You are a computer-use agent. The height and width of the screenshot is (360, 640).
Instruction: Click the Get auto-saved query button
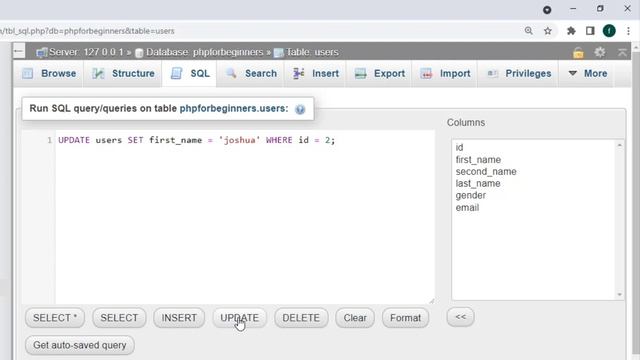click(x=80, y=345)
